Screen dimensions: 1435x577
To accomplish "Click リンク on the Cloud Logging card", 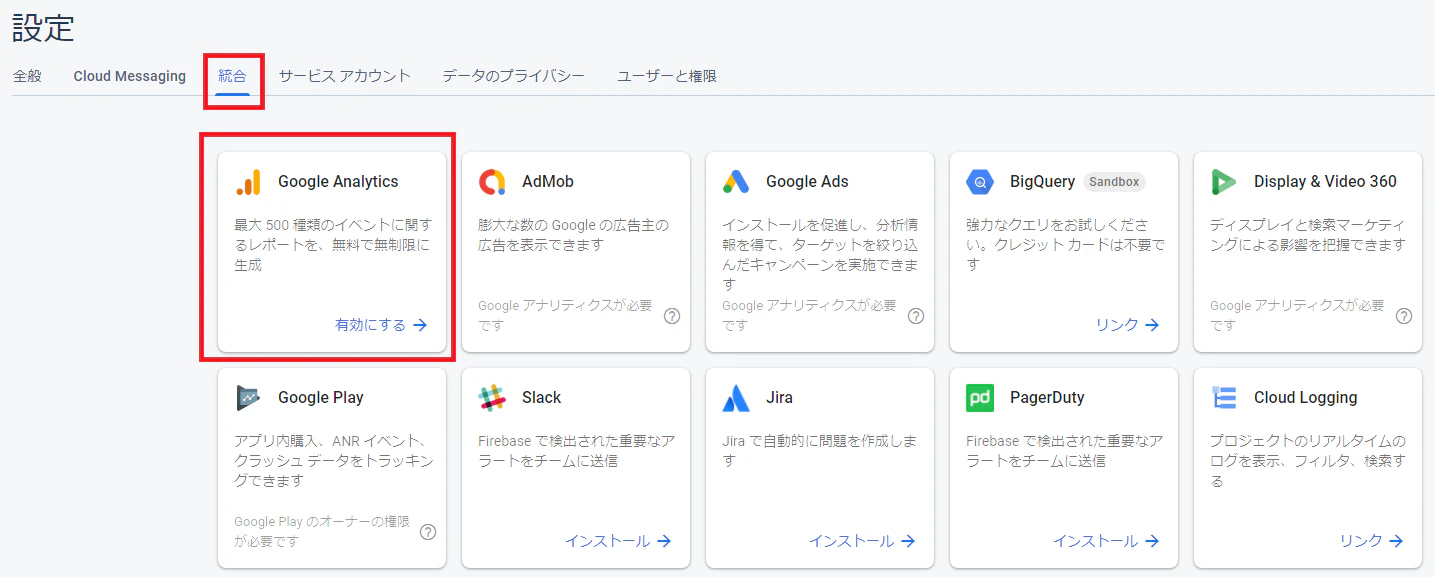I will click(1372, 541).
